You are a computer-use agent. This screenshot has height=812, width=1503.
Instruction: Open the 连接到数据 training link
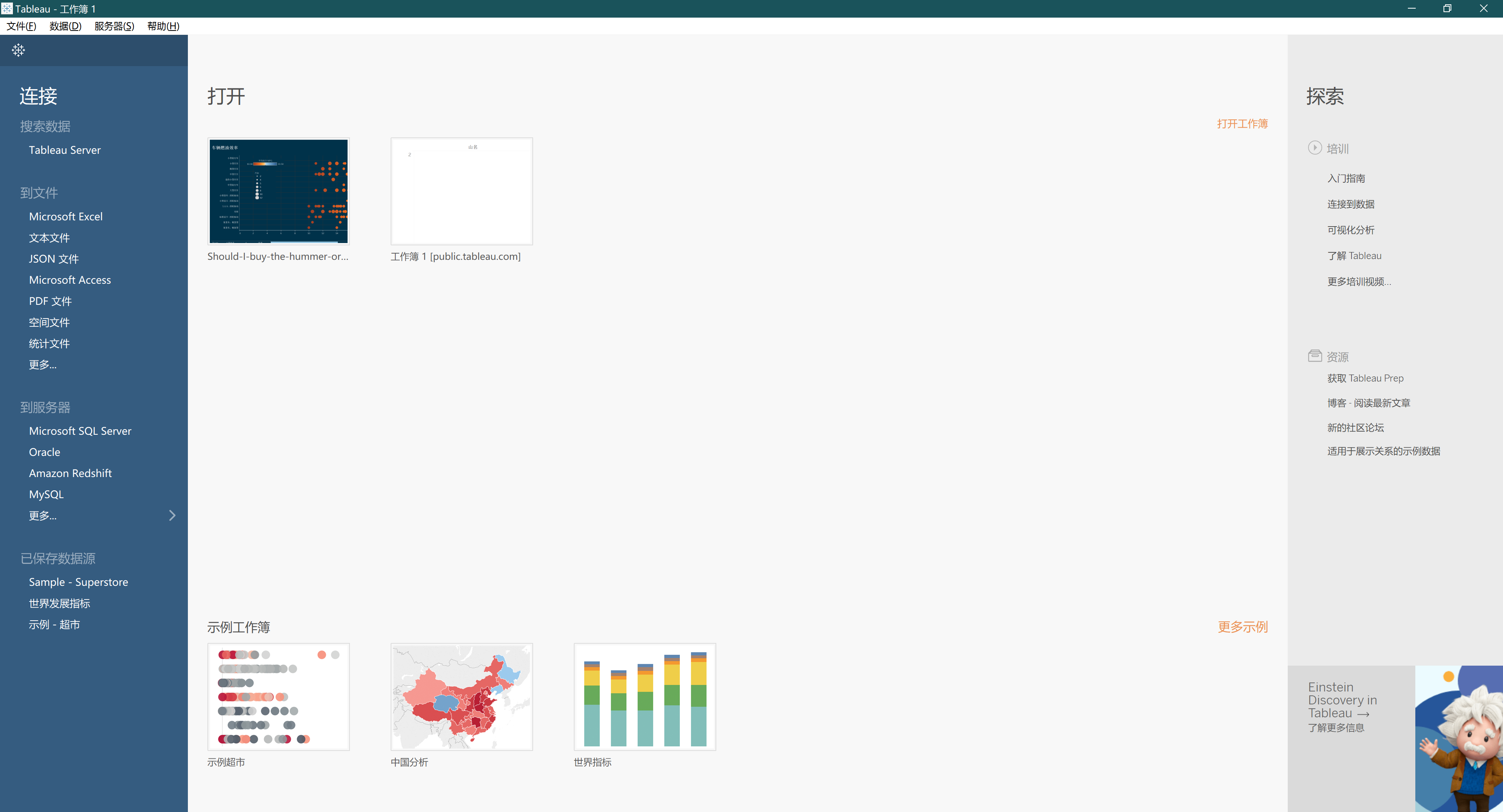(1351, 204)
